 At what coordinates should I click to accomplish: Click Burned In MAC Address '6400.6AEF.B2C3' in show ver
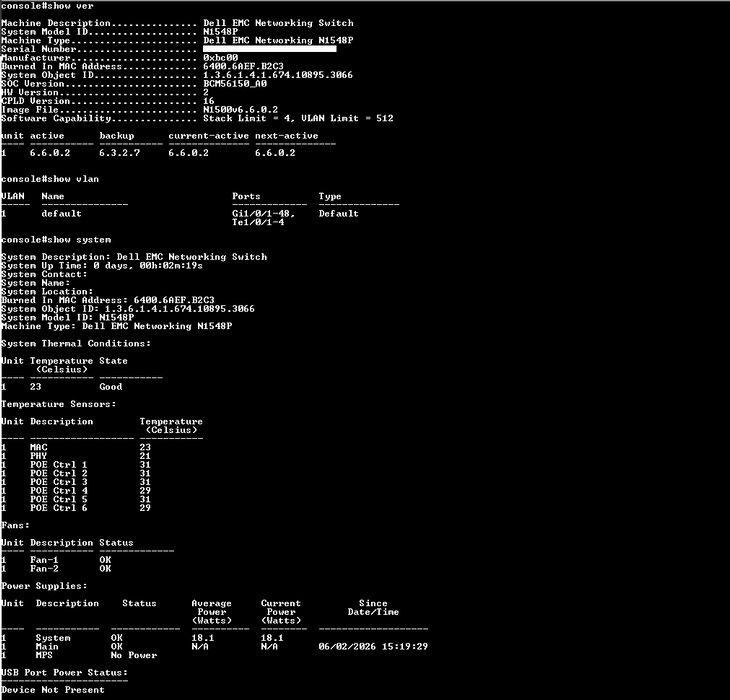click(243, 66)
